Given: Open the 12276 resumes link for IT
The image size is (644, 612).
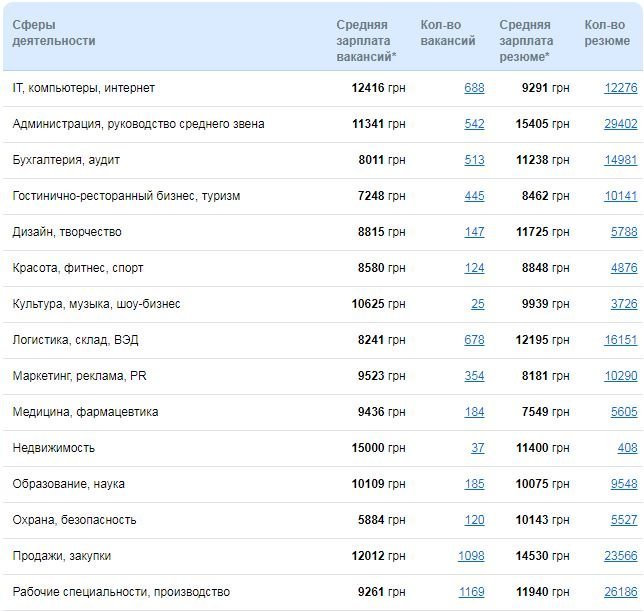Looking at the screenshot, I should [620, 88].
